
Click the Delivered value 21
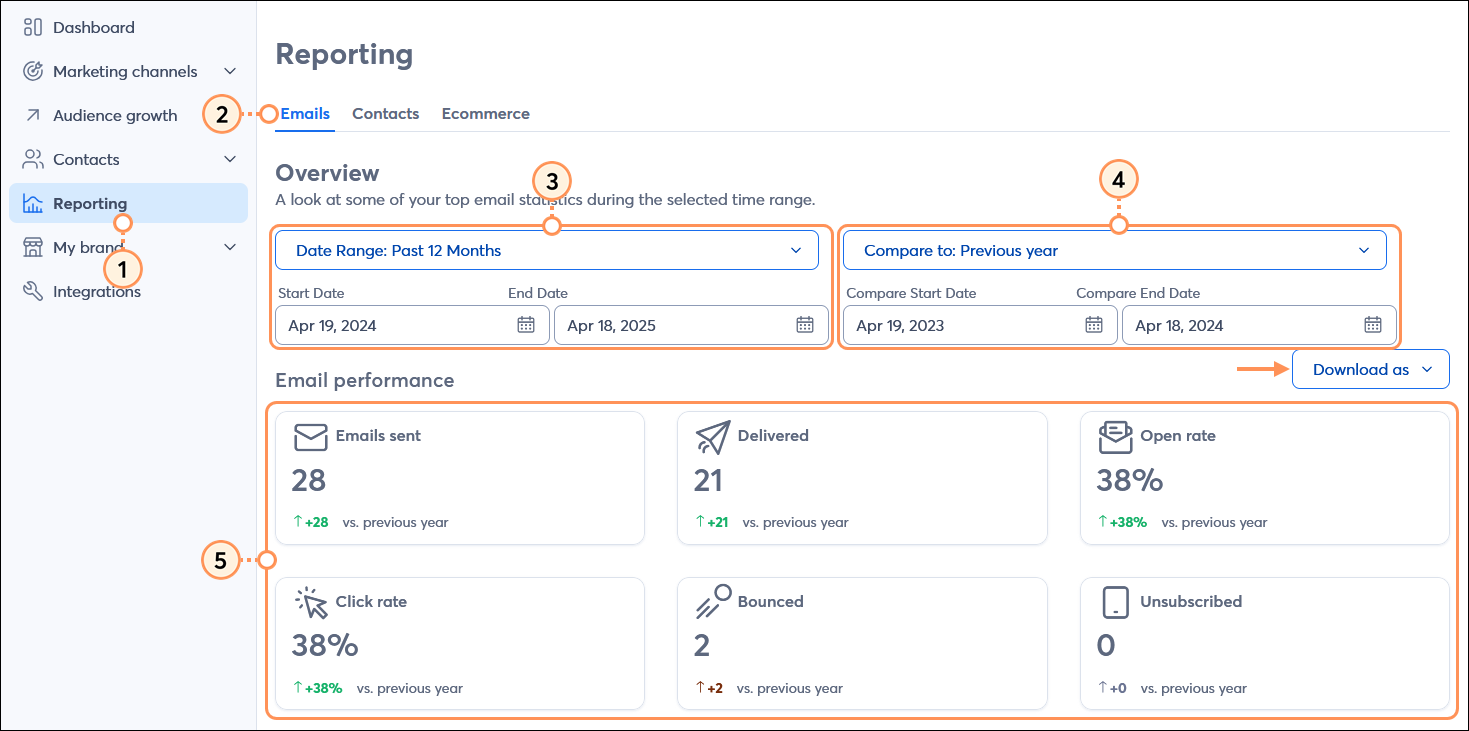coord(708,481)
